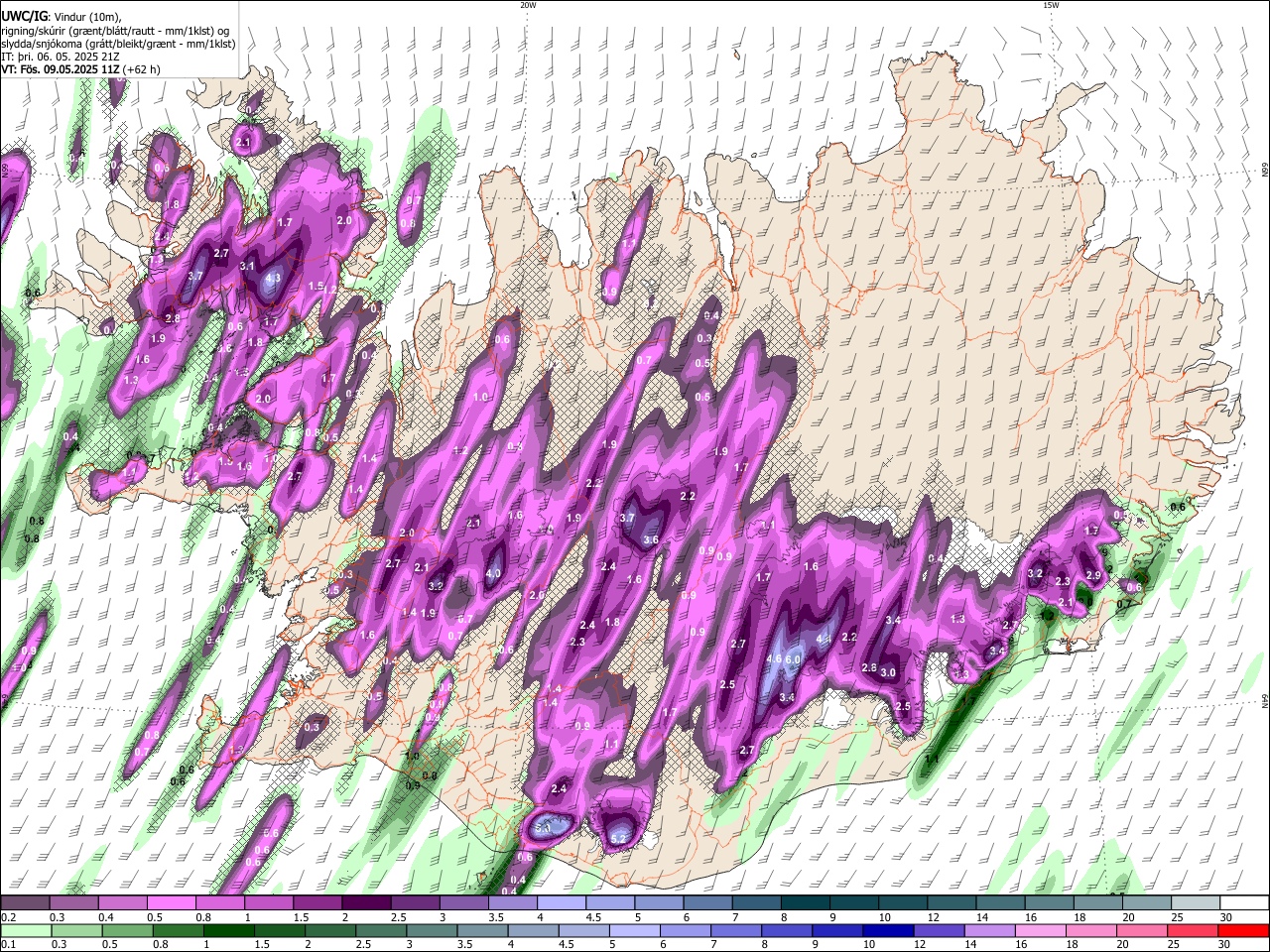The height and width of the screenshot is (952, 1270).
Task: Select violet lower-row swatch from 14 to 16
Action: click(989, 931)
